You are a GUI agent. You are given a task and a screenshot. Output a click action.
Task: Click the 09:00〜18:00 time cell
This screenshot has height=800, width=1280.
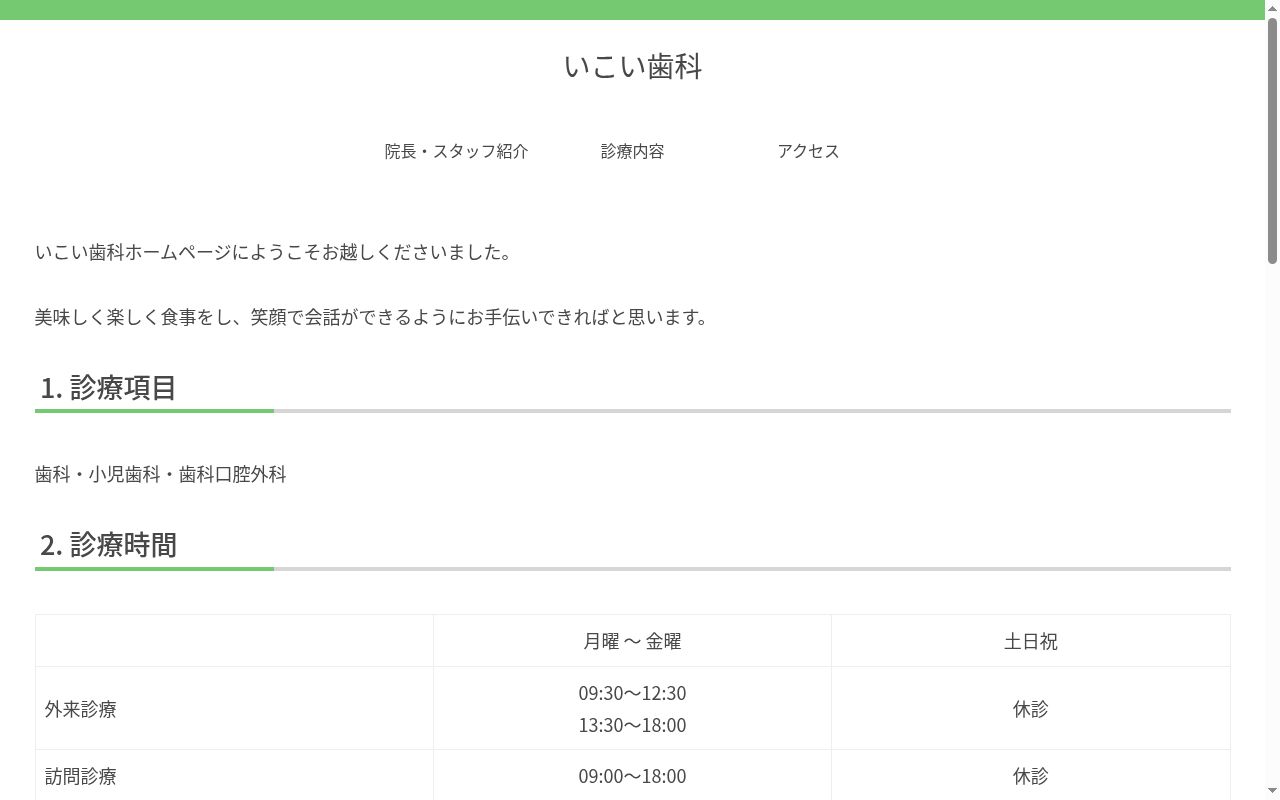(x=633, y=776)
